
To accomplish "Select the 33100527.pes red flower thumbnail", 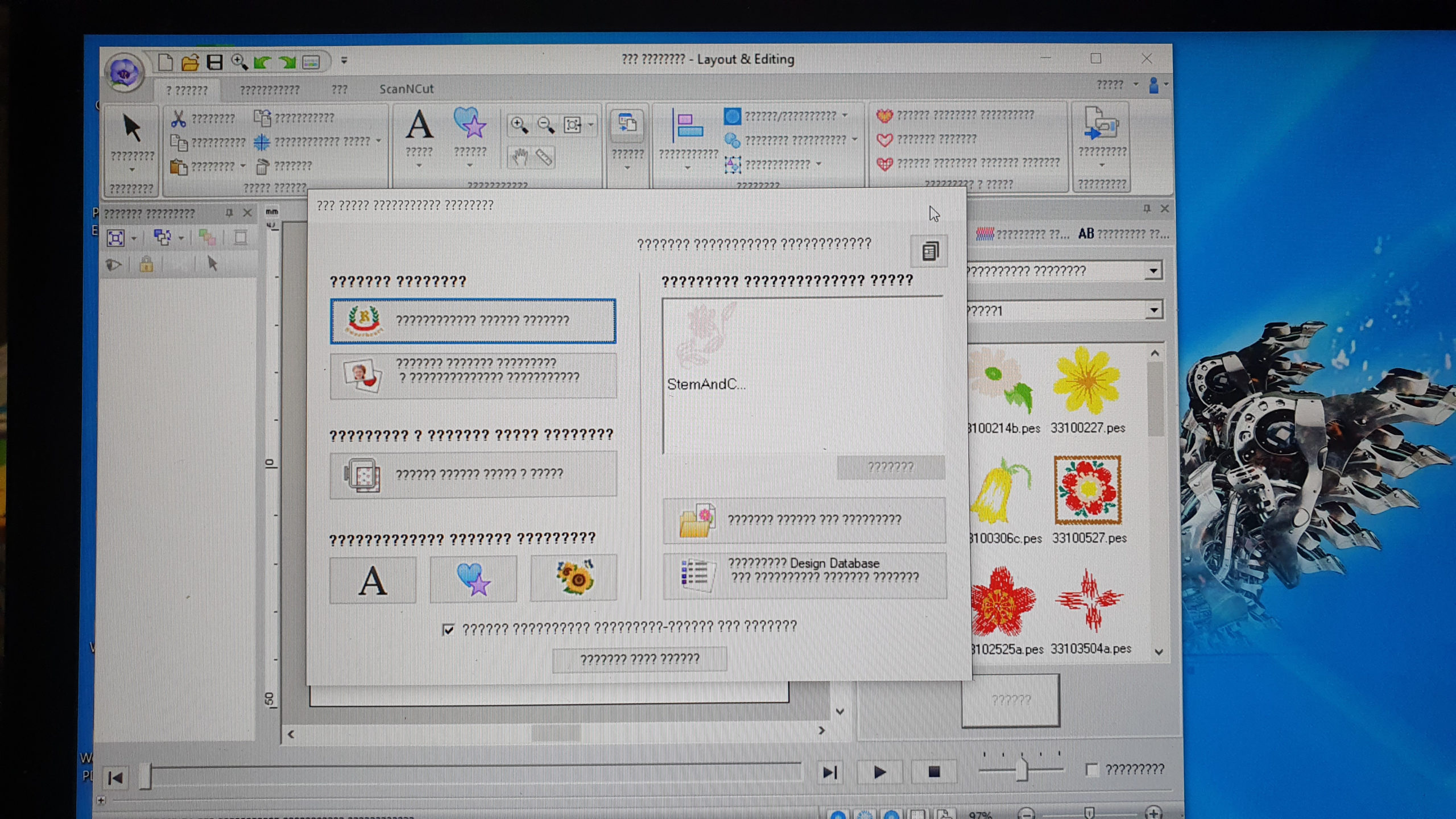I will pos(1088,500).
